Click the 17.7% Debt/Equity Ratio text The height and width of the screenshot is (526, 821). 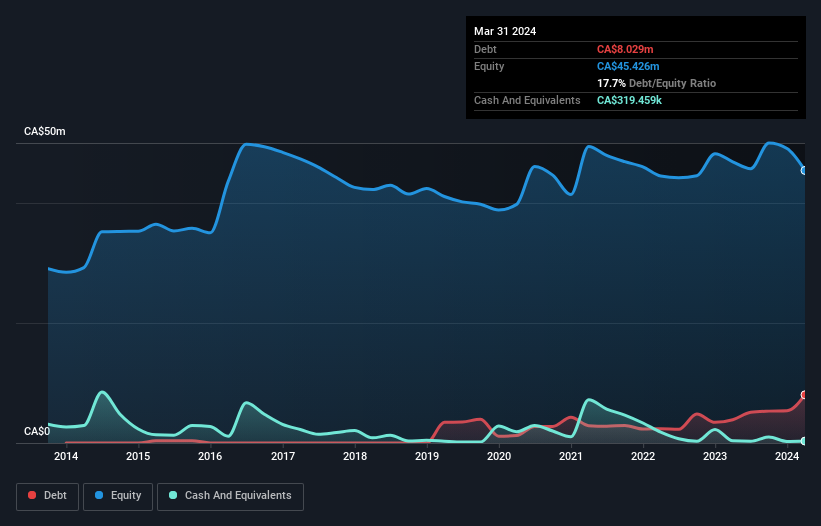click(656, 83)
